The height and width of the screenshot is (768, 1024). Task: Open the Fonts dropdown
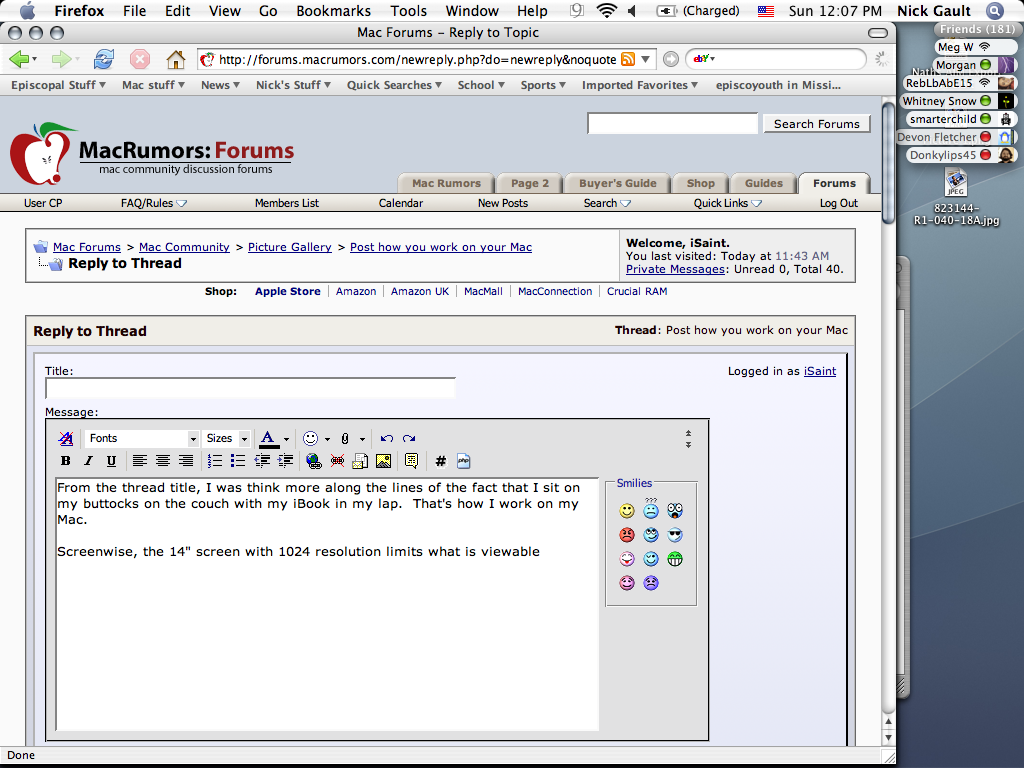pos(141,438)
